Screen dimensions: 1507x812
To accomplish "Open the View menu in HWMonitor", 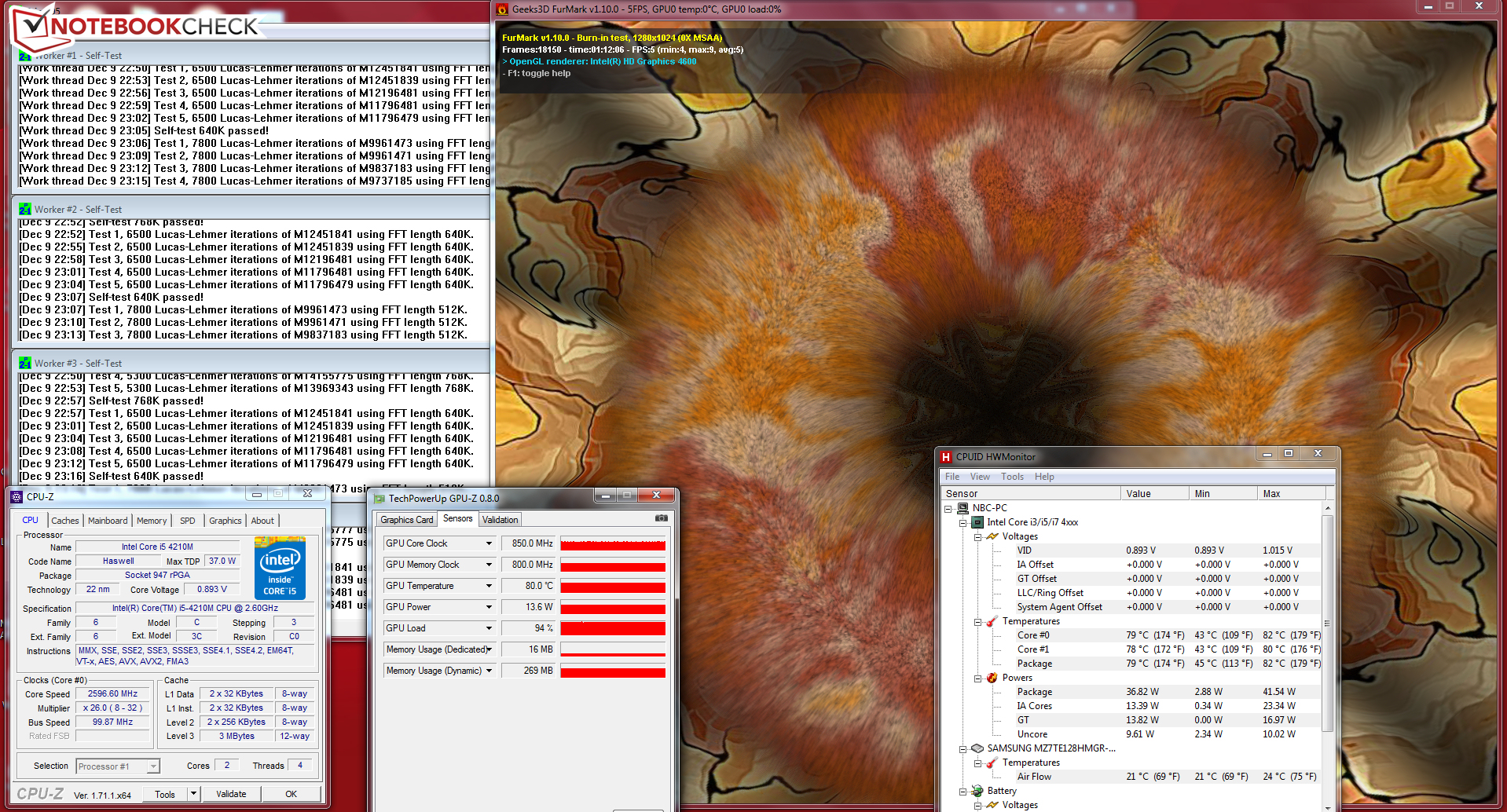I will pyautogui.click(x=980, y=477).
